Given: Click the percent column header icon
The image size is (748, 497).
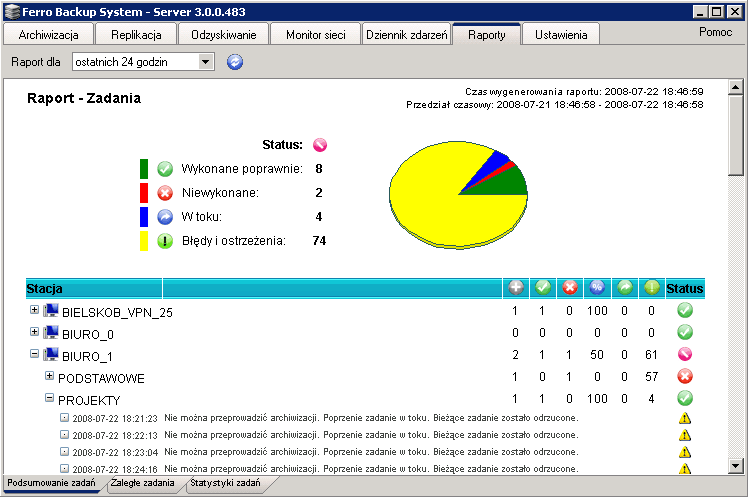Looking at the screenshot, I should pyautogui.click(x=596, y=288).
